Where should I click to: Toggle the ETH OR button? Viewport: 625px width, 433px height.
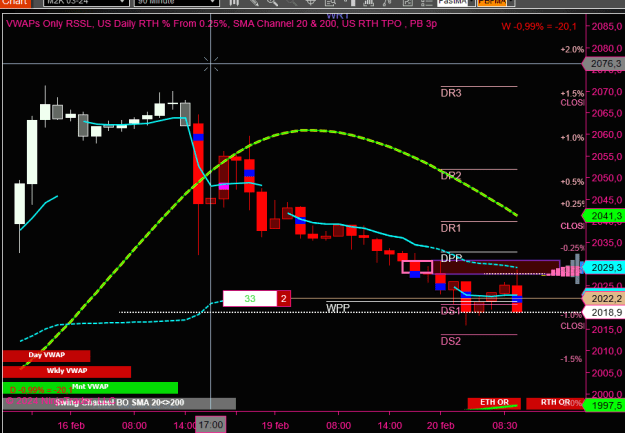[494, 403]
